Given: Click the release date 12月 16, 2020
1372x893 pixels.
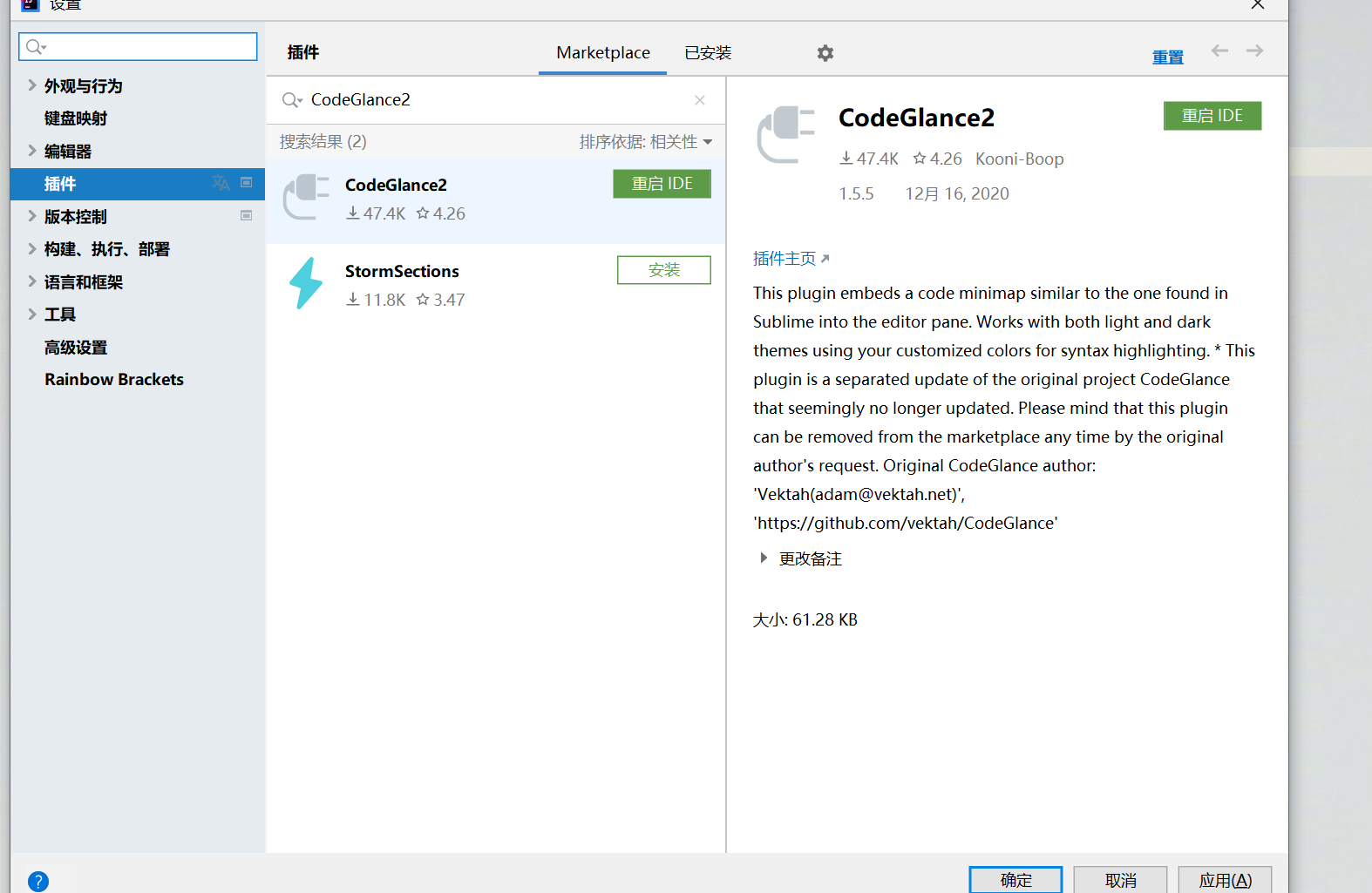Looking at the screenshot, I should (x=957, y=193).
